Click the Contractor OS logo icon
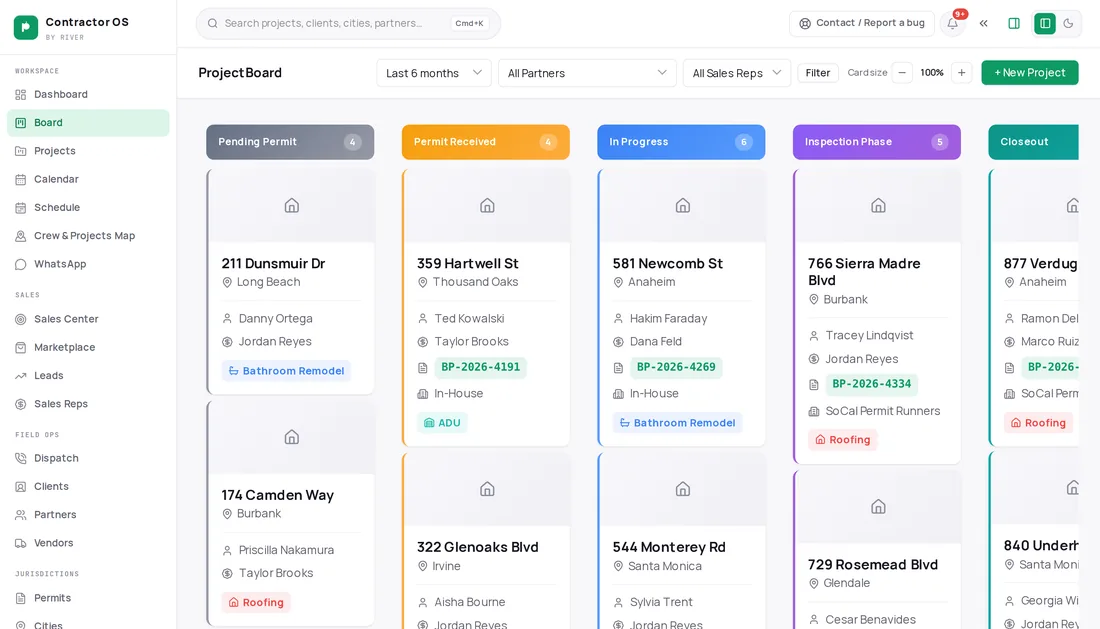The width and height of the screenshot is (1100, 629). tap(26, 27)
